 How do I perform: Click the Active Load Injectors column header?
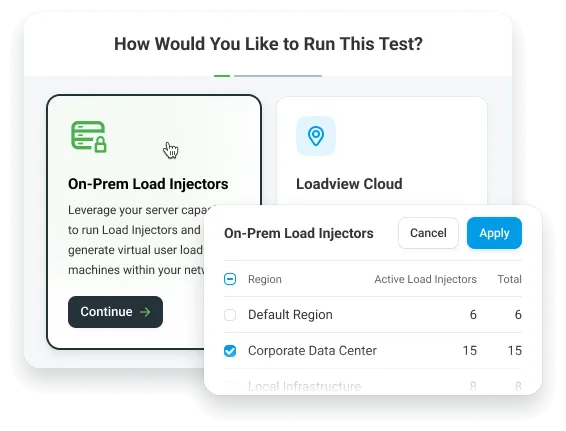(x=425, y=279)
